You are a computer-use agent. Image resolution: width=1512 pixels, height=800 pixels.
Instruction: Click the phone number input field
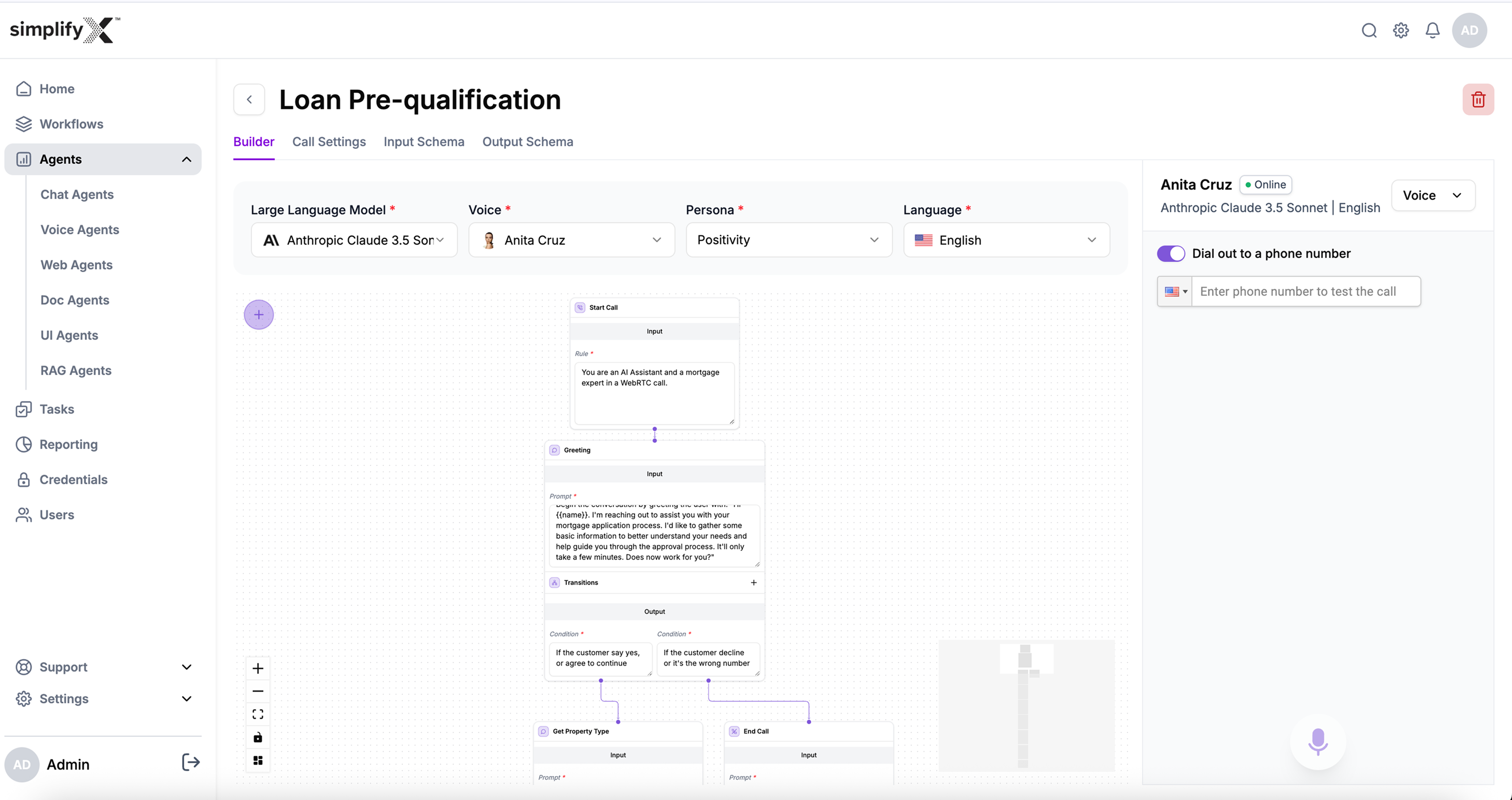tap(1305, 291)
